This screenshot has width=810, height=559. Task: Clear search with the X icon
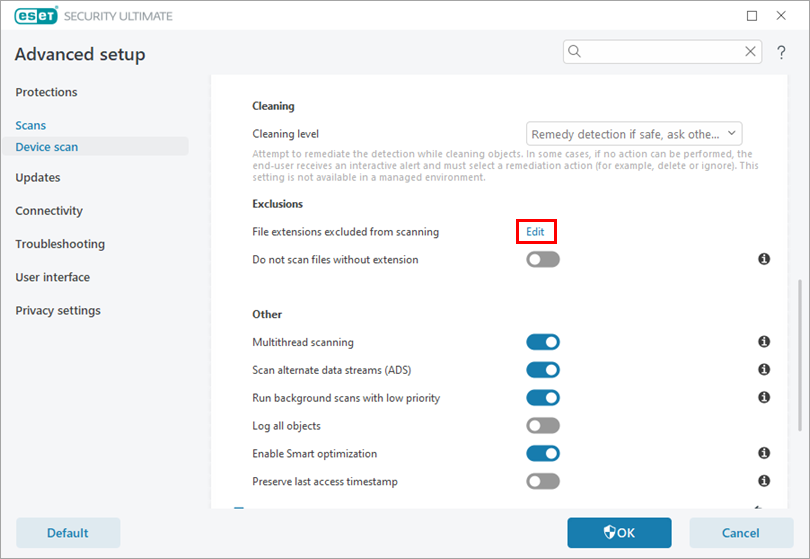click(750, 51)
